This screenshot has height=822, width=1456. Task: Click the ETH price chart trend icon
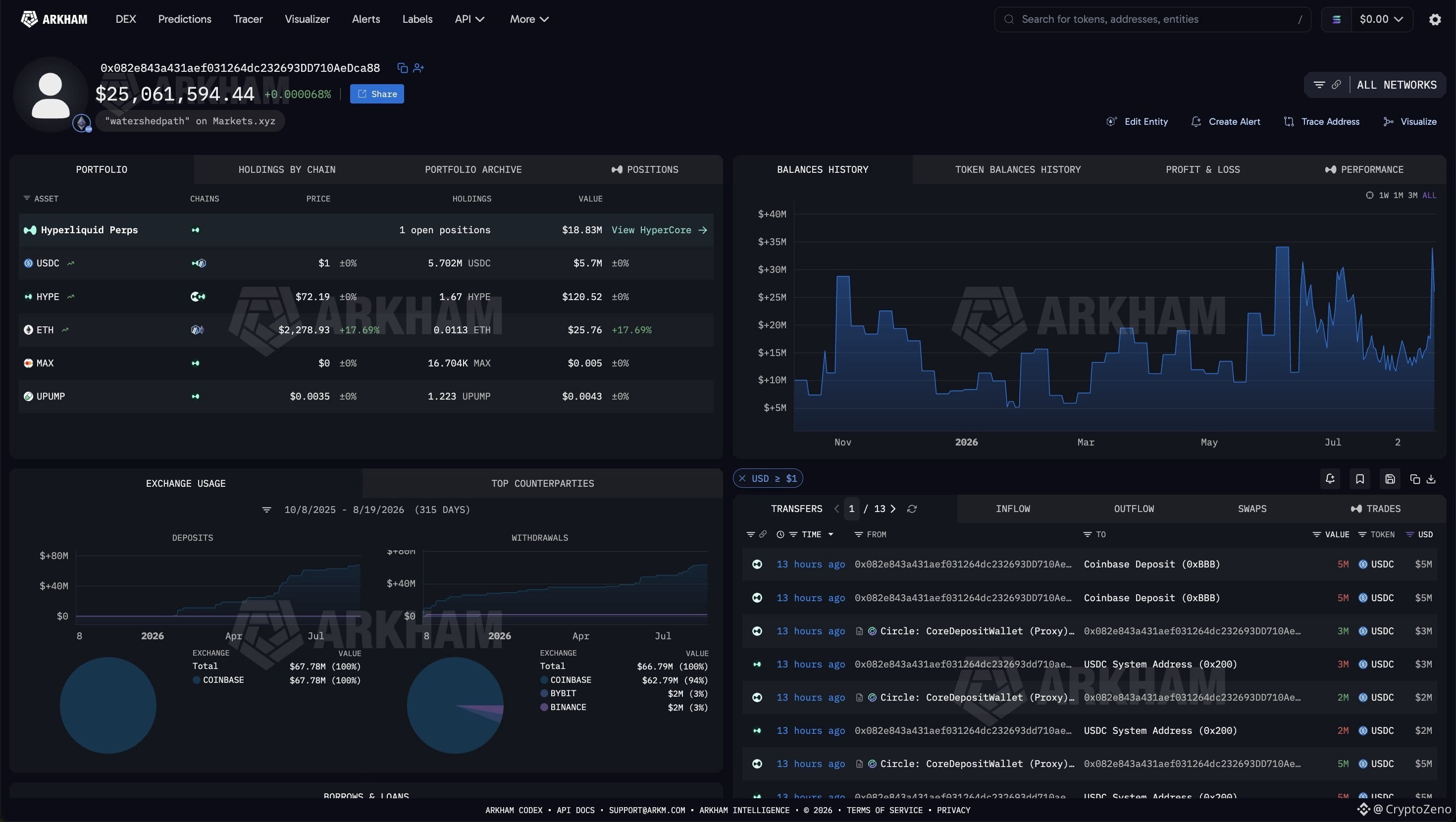[x=65, y=330]
